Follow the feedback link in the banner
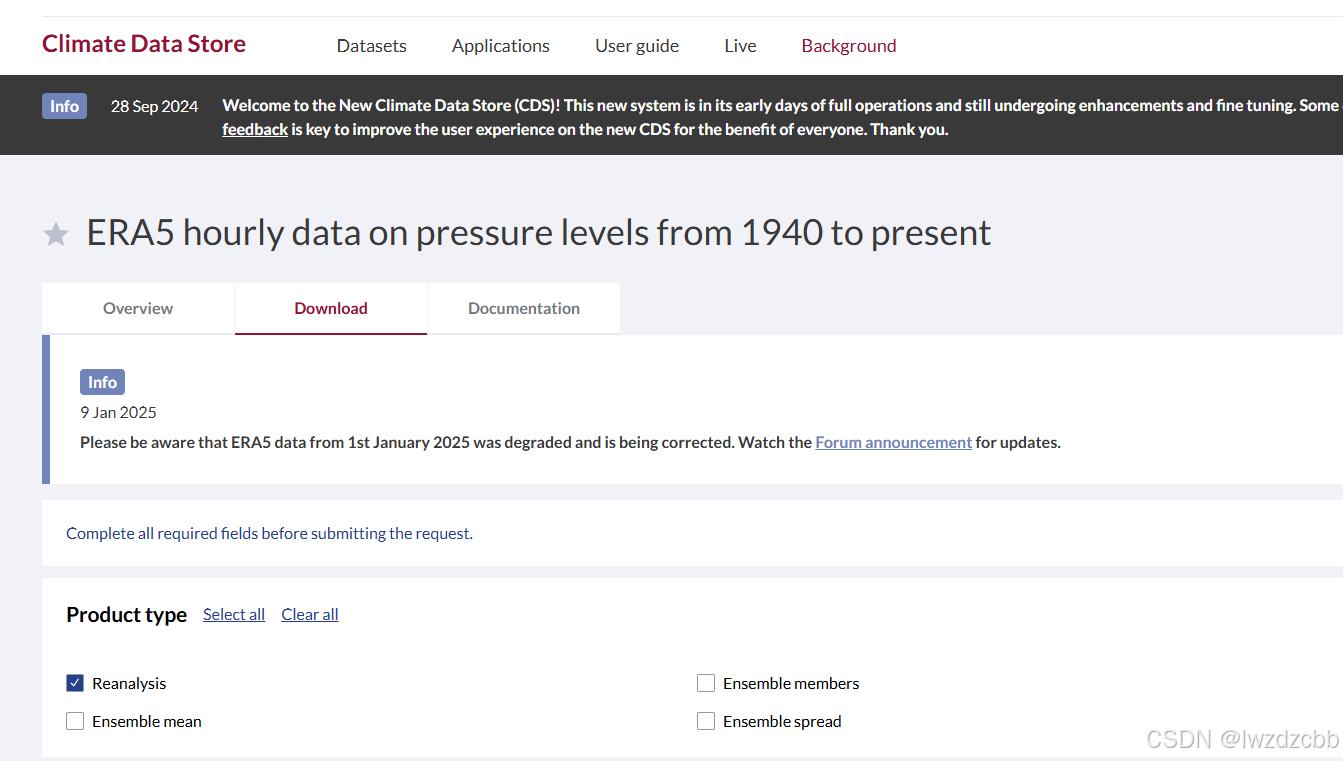Viewport: 1343px width, 761px height. coord(255,129)
